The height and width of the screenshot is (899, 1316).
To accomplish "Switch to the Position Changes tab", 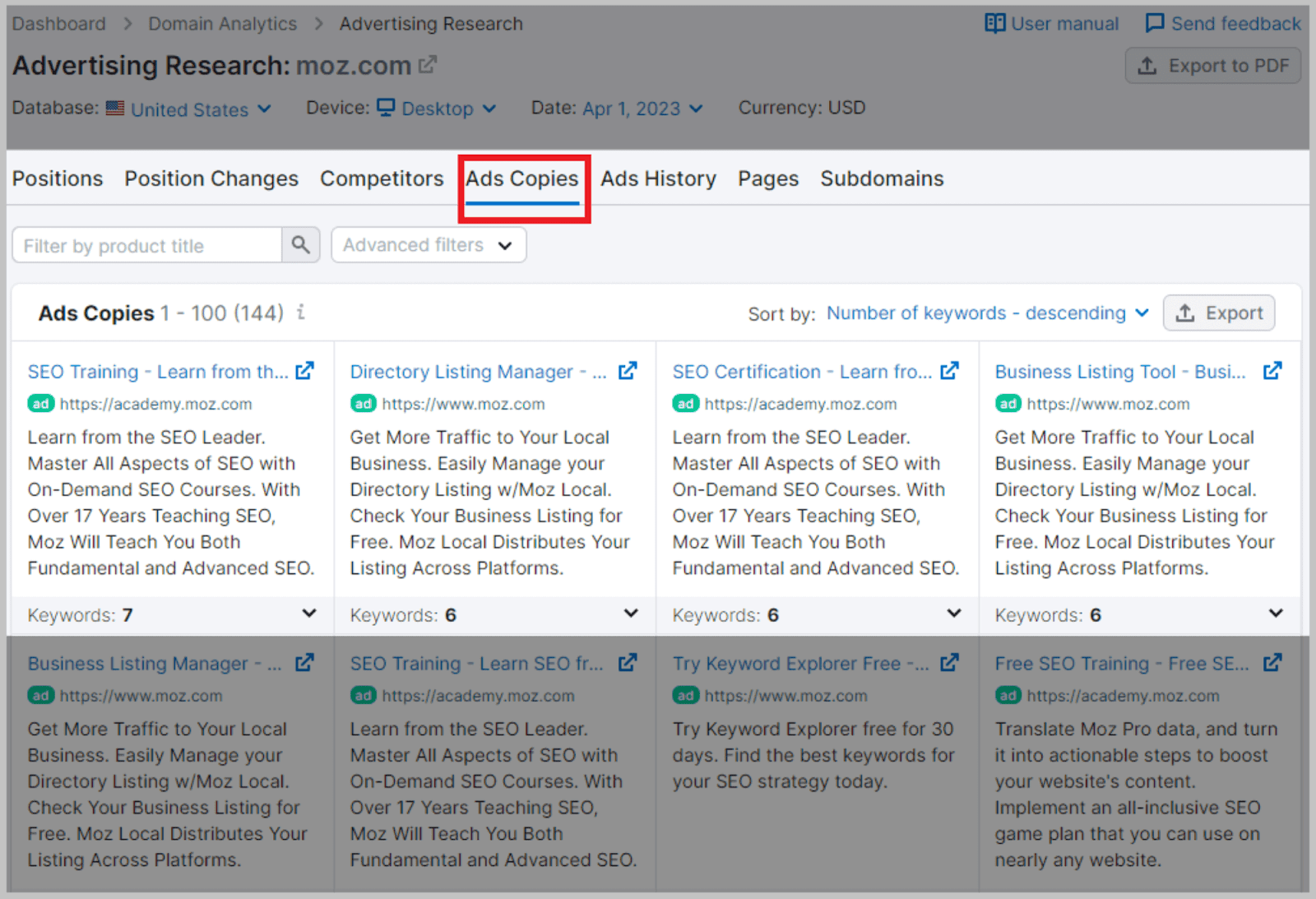I will coord(211,178).
